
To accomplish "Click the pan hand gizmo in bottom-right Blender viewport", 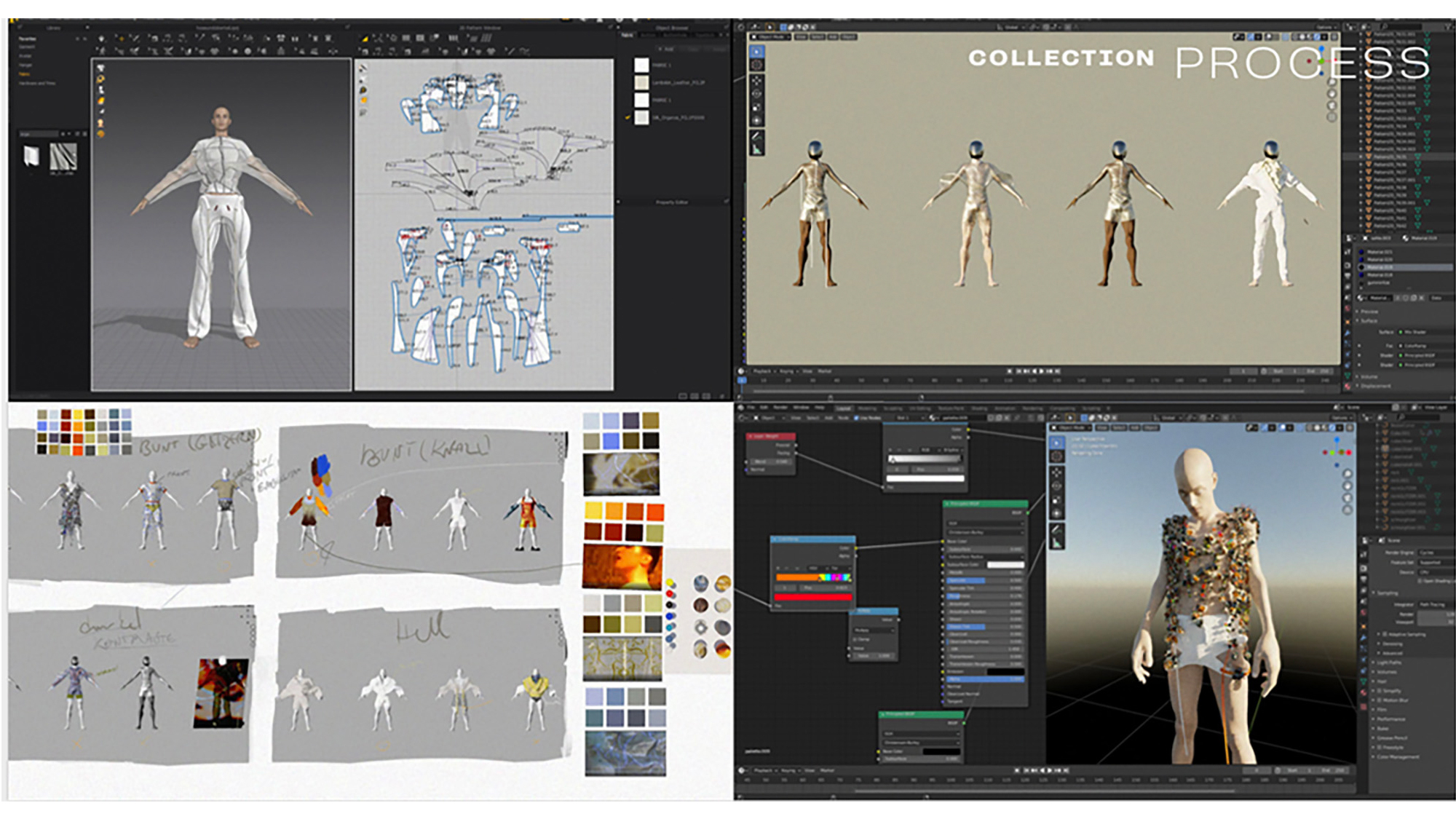I will (x=1348, y=486).
